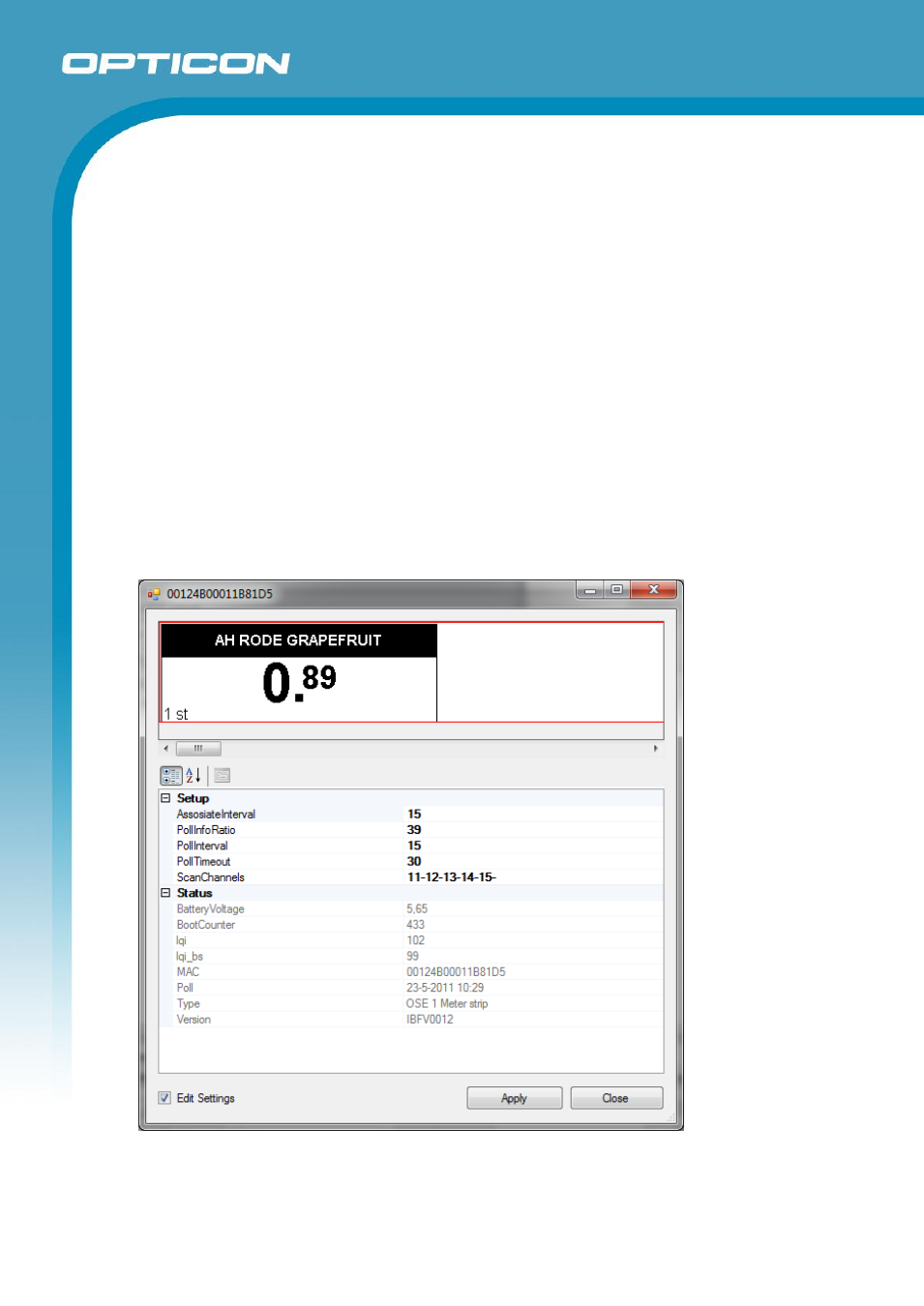Viewport: 924px width, 1306px height.
Task: Toggle the Edit Settings checkbox
Action: click(164, 1098)
